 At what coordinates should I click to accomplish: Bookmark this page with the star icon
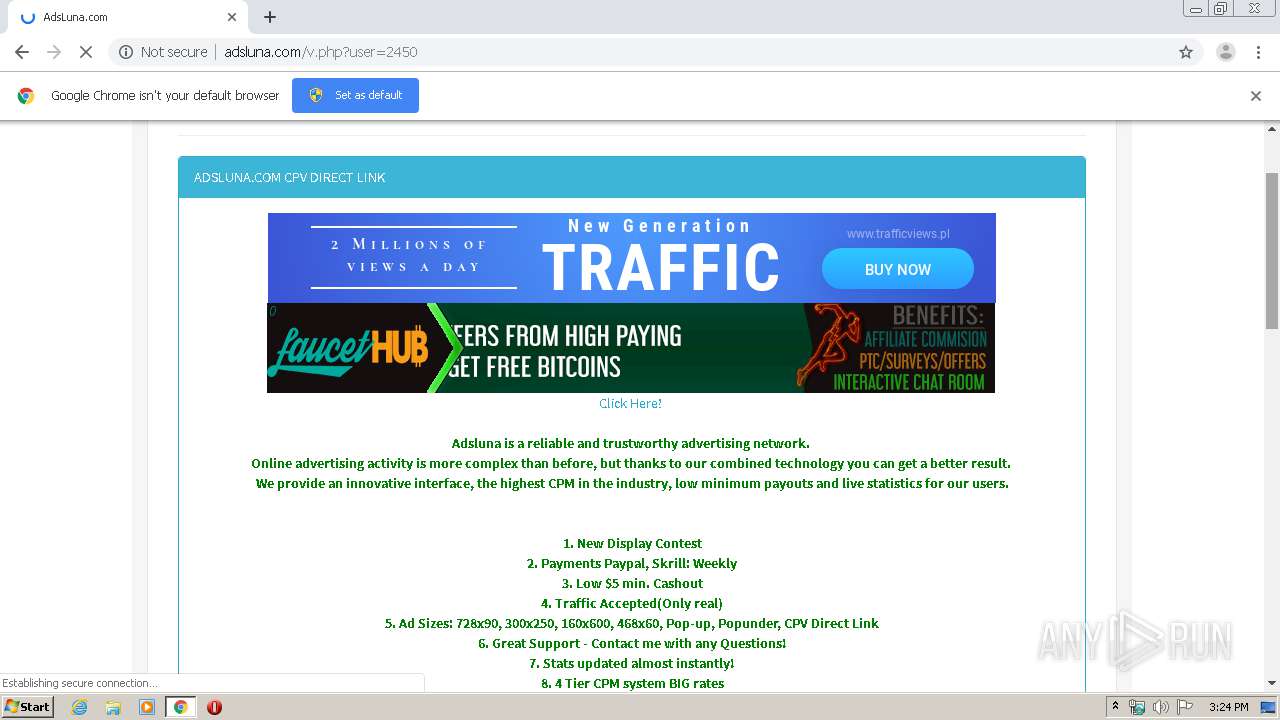point(1186,52)
